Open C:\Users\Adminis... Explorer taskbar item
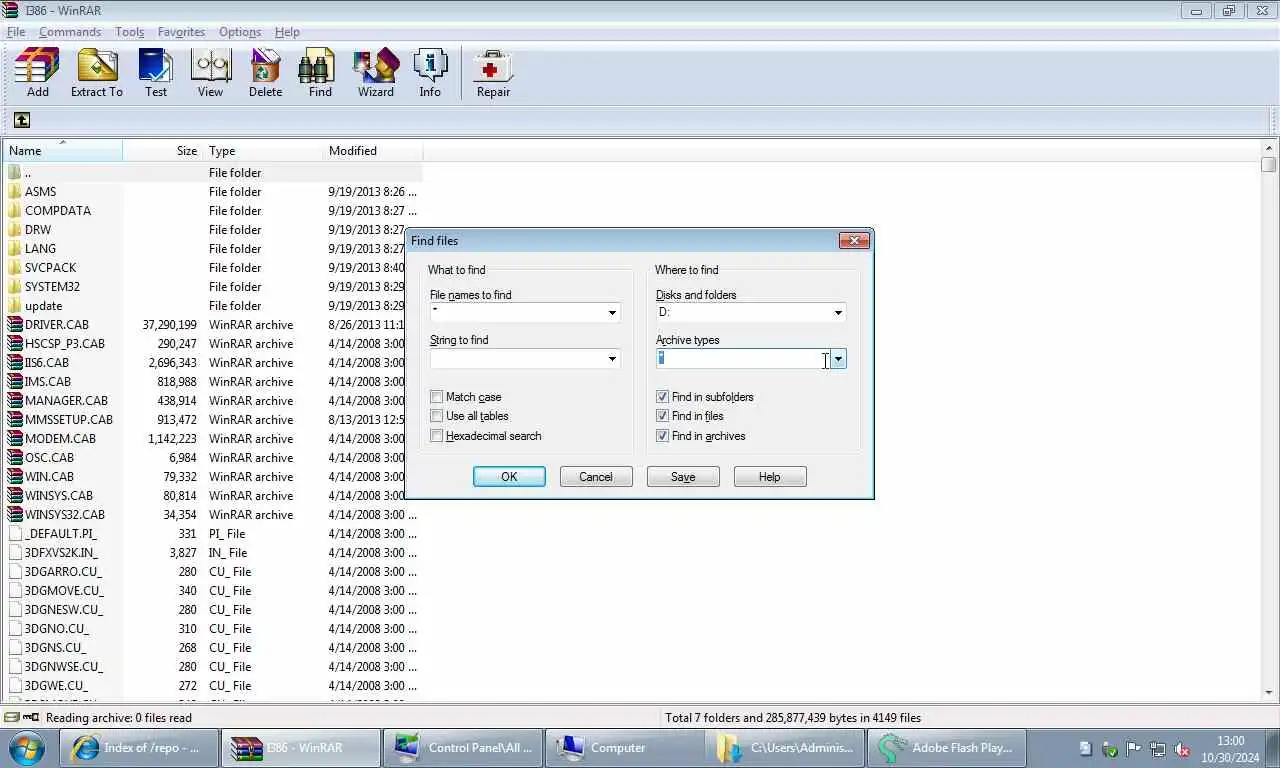The width and height of the screenshot is (1280, 768). [786, 747]
